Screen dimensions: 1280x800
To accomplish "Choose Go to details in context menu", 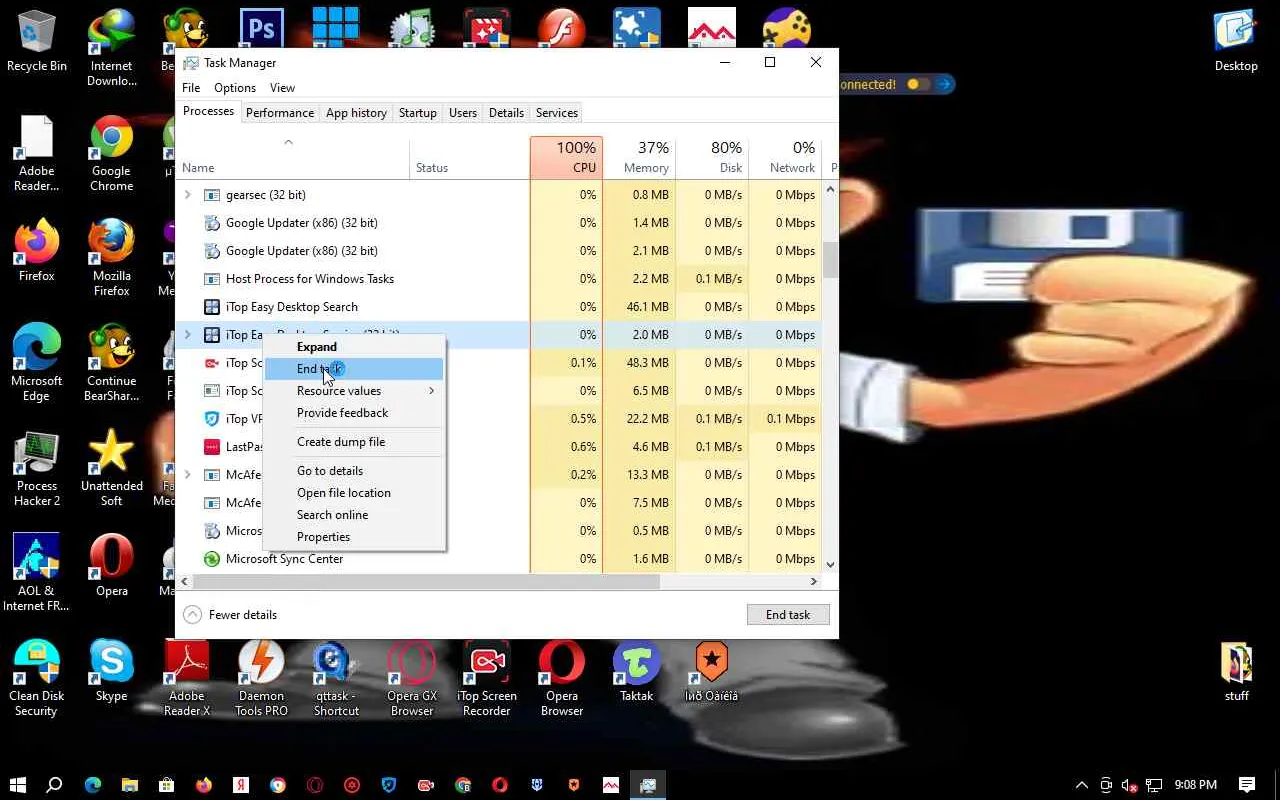I will pos(354,471).
